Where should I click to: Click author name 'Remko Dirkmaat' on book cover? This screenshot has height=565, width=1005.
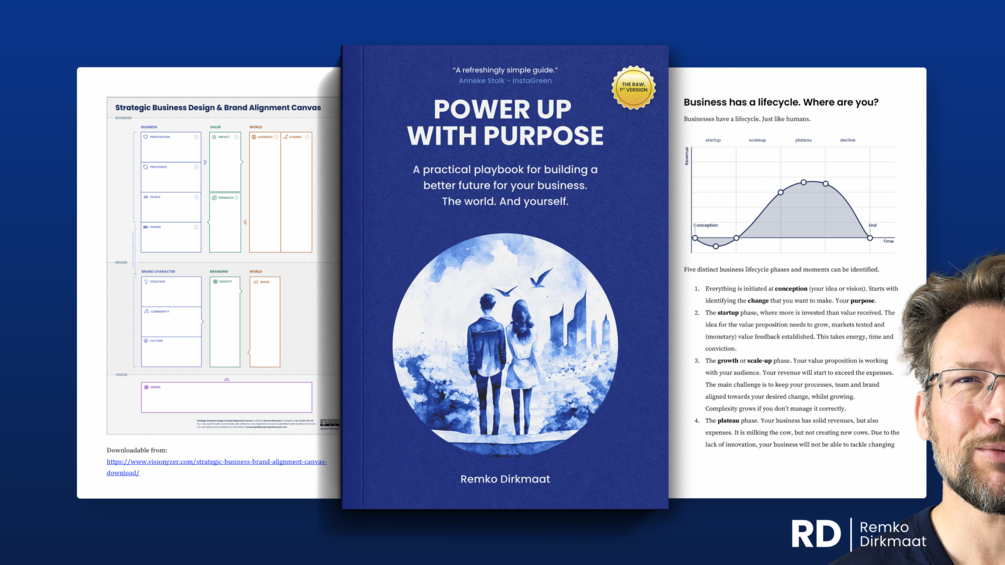tap(505, 479)
